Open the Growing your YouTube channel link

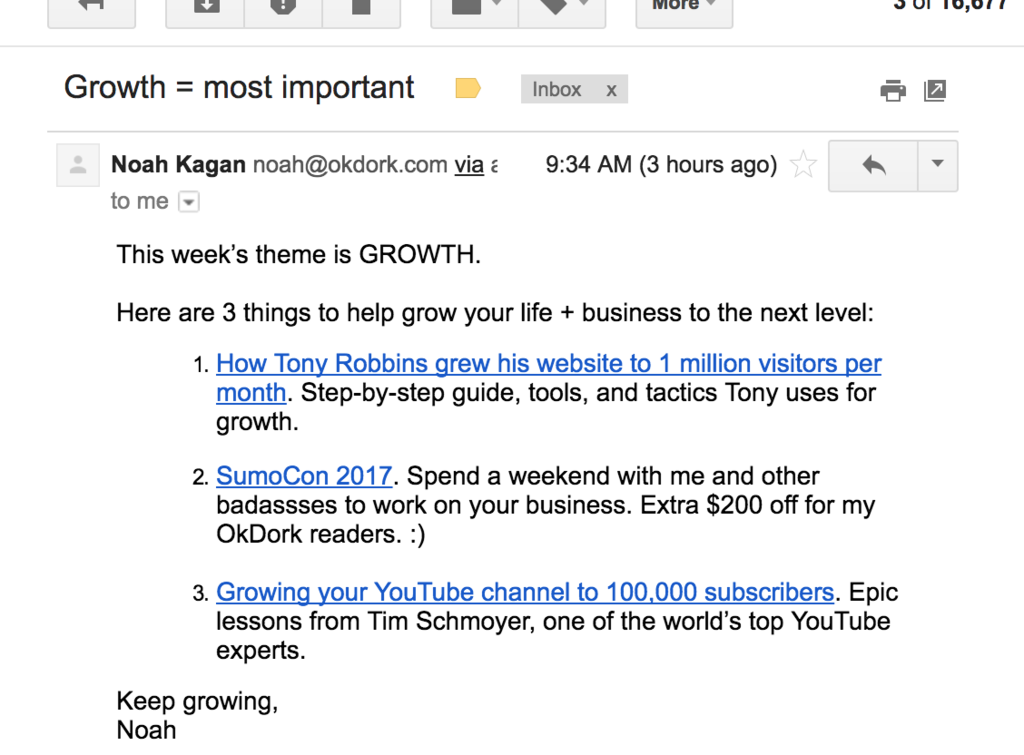tap(525, 592)
